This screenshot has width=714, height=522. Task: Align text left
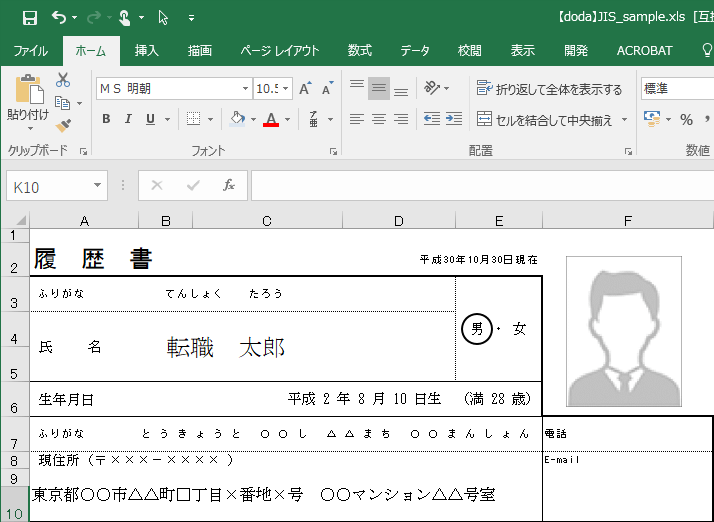tap(357, 119)
